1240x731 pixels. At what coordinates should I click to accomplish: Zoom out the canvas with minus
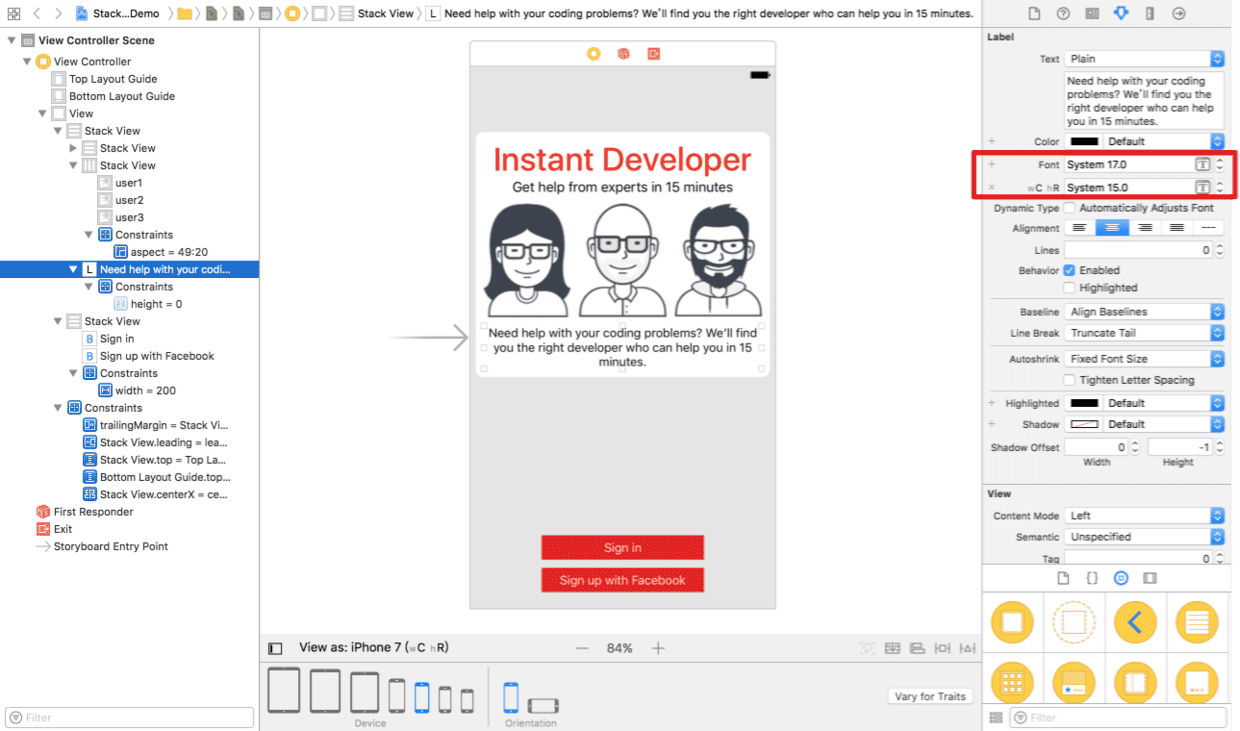[x=582, y=648]
